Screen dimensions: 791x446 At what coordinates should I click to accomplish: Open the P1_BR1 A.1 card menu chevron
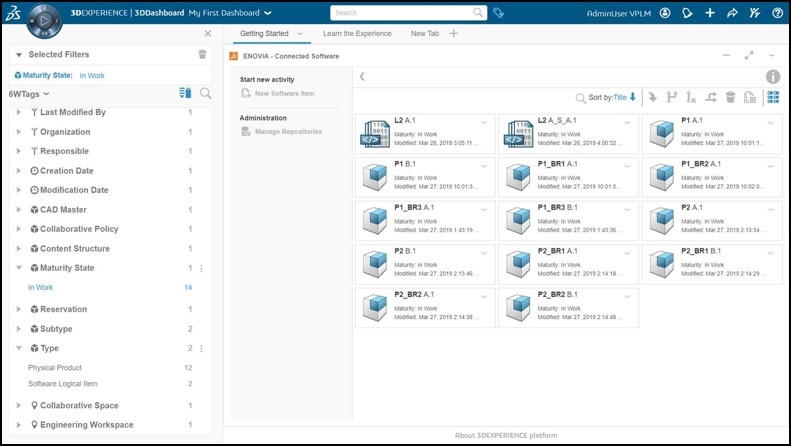[627, 166]
